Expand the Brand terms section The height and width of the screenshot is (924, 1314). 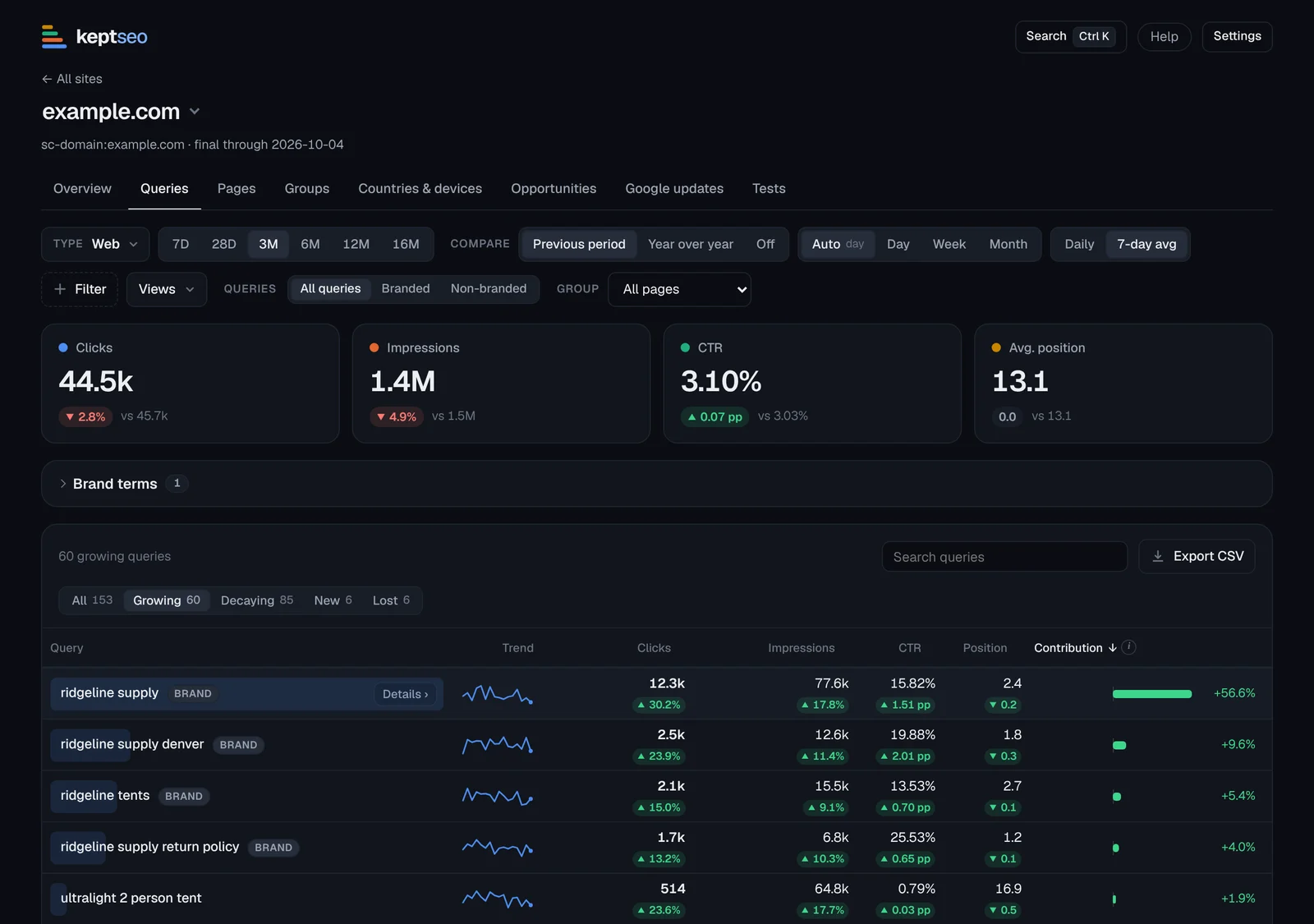click(657, 484)
